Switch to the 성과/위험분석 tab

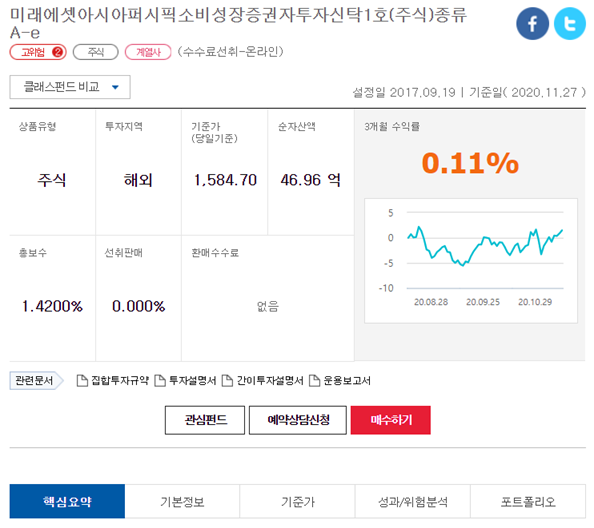tap(413, 501)
